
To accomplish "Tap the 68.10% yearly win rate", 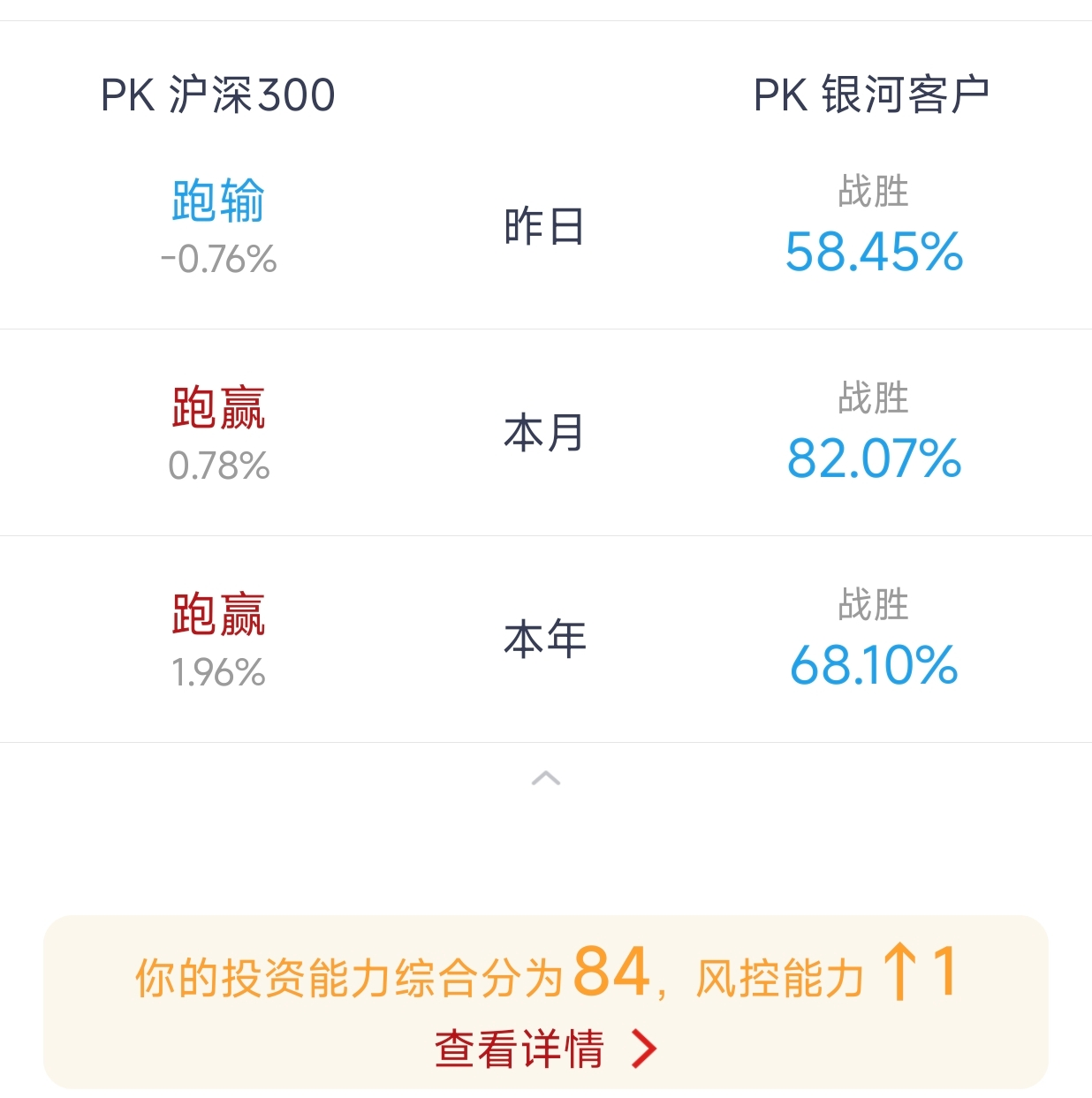I will click(x=874, y=665).
